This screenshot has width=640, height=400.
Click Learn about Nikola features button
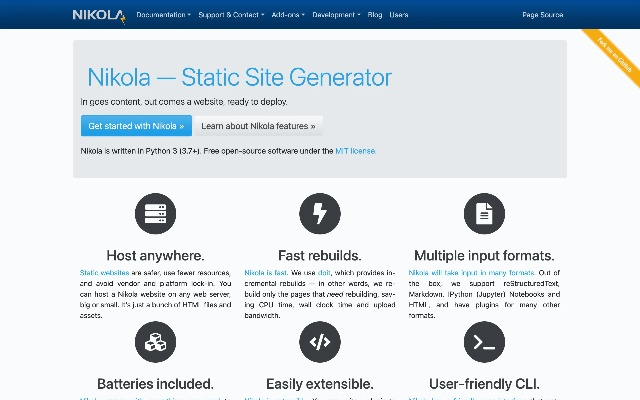click(x=258, y=126)
